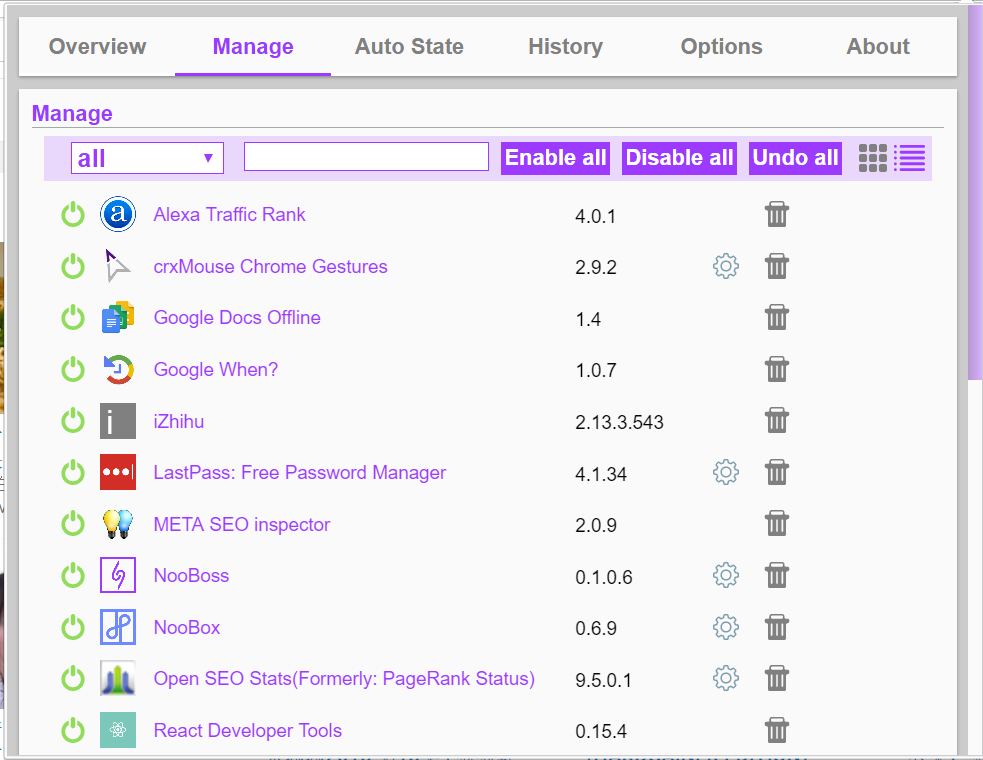Viewport: 983px width, 760px height.
Task: Delete React Developer Tools extension
Action: click(x=776, y=731)
